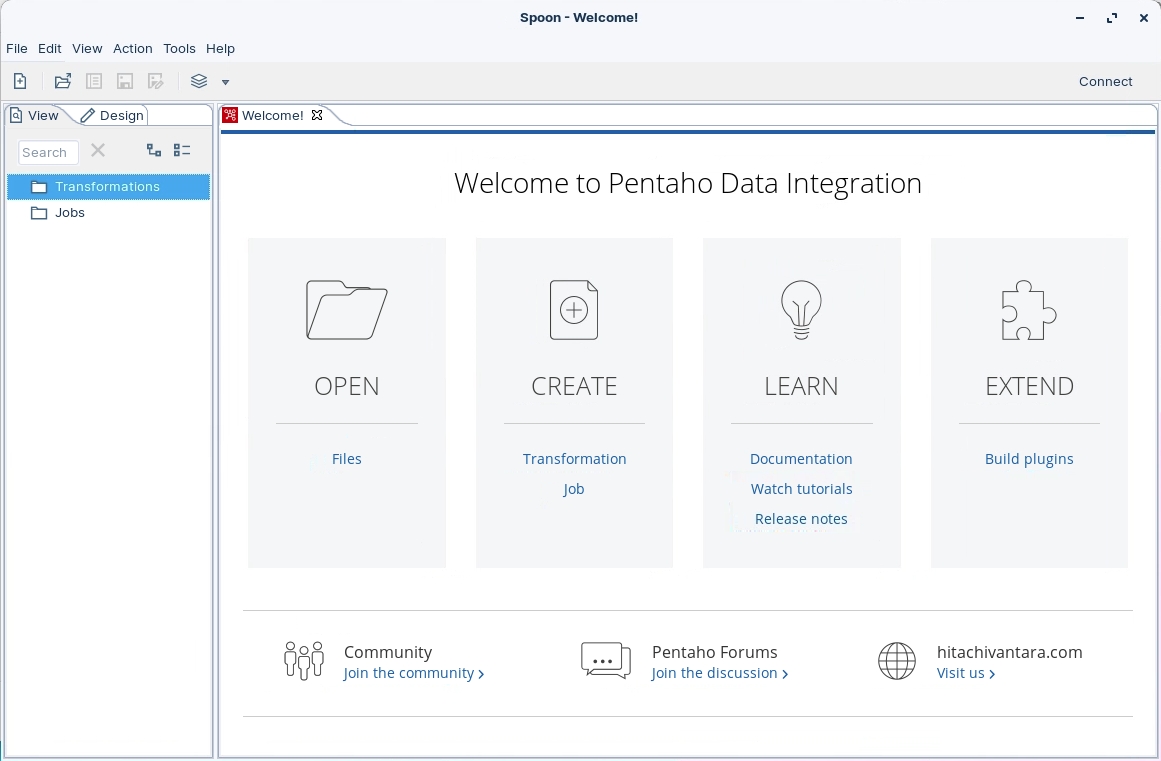Click the LEARN lightbulb icon
Image resolution: width=1161 pixels, height=761 pixels.
pyautogui.click(x=801, y=310)
